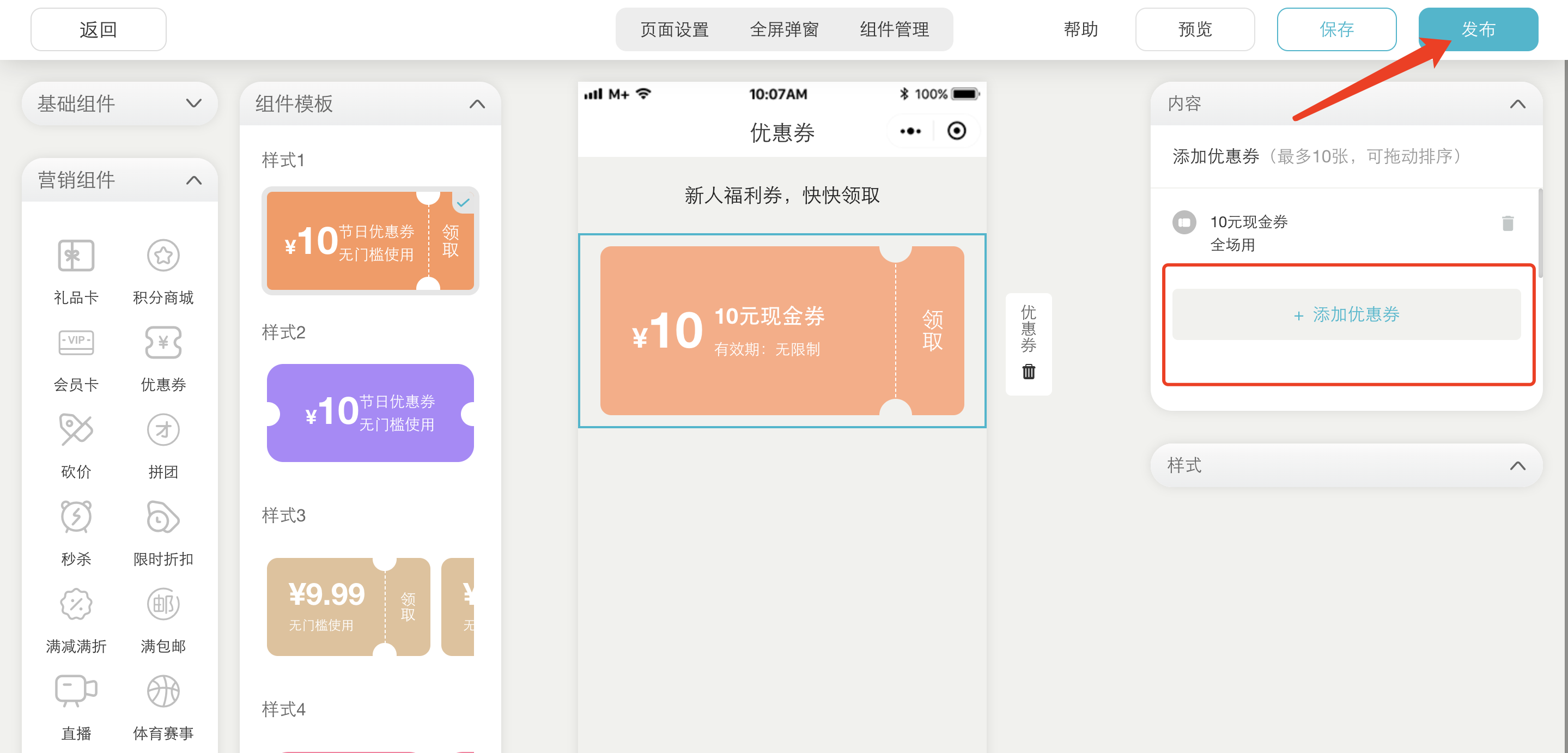The image size is (1568, 753).
Task: Click the 添加优惠券 button
Action: (1346, 315)
